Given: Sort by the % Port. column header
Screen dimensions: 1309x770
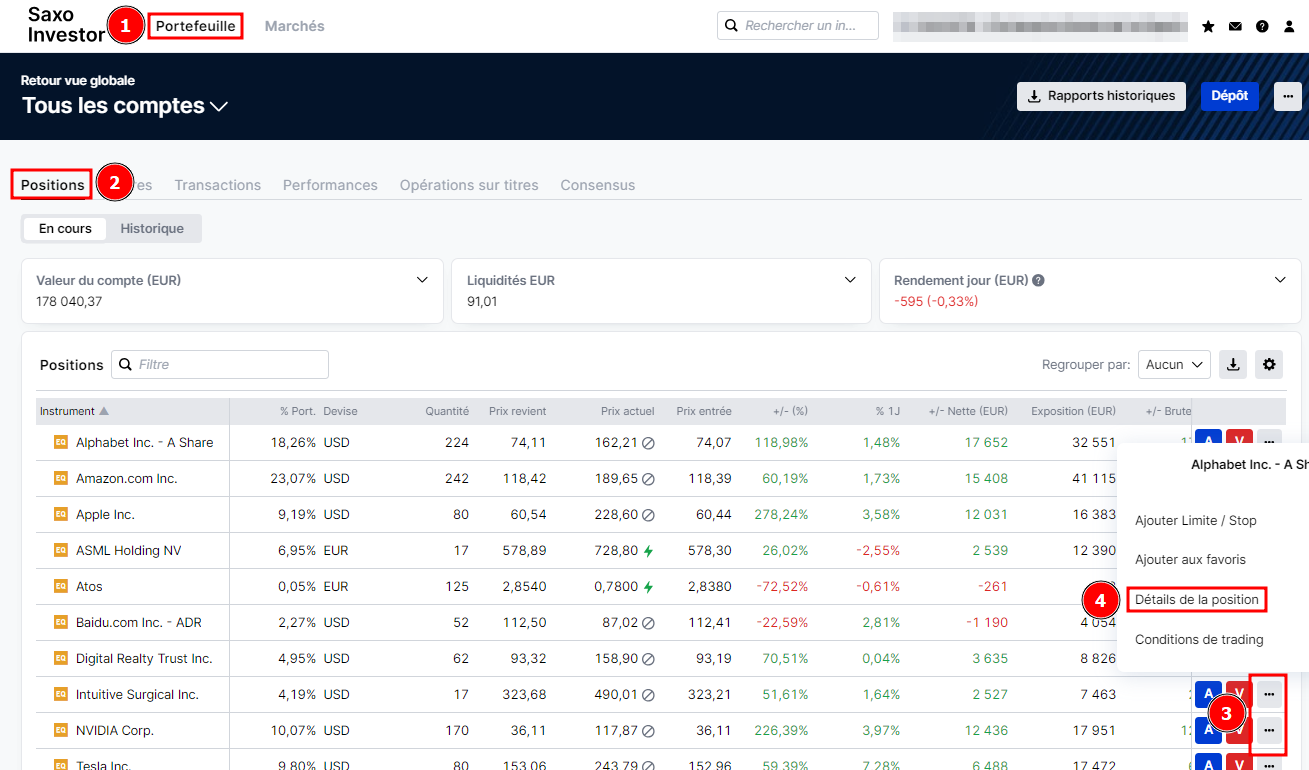Looking at the screenshot, I should (298, 411).
